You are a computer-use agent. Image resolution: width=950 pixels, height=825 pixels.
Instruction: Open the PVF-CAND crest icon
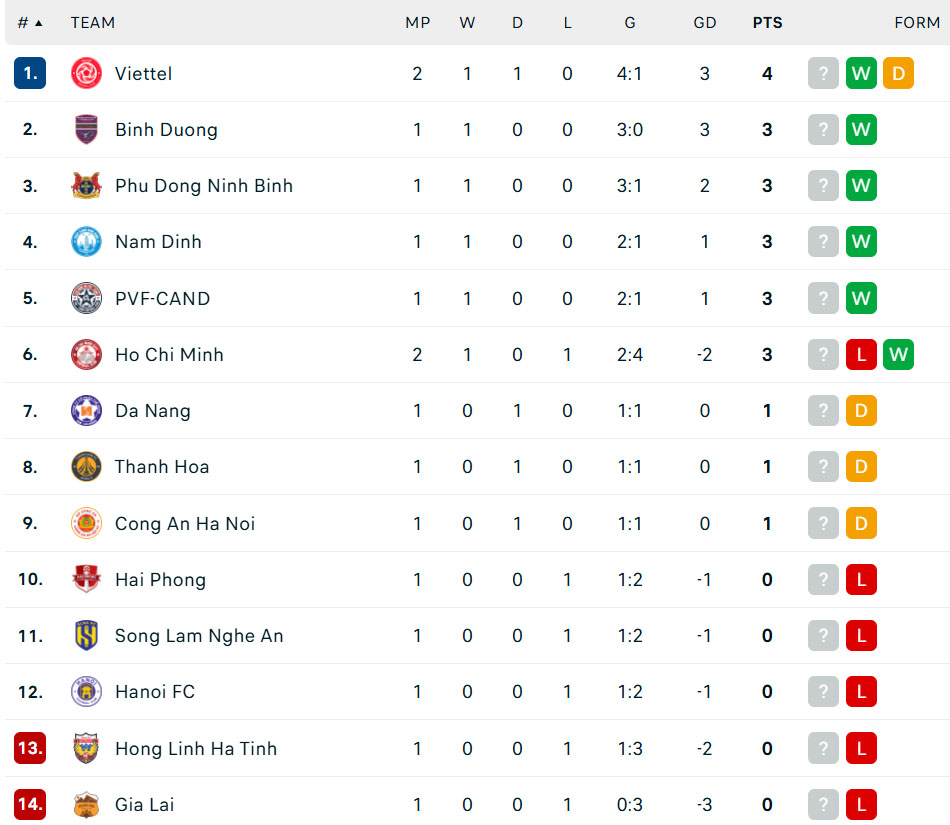86,298
